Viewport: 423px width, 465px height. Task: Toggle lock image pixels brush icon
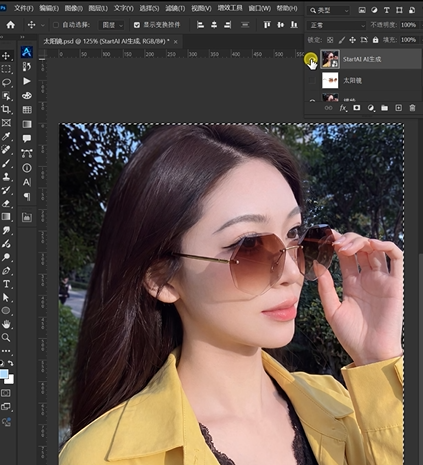(x=341, y=40)
